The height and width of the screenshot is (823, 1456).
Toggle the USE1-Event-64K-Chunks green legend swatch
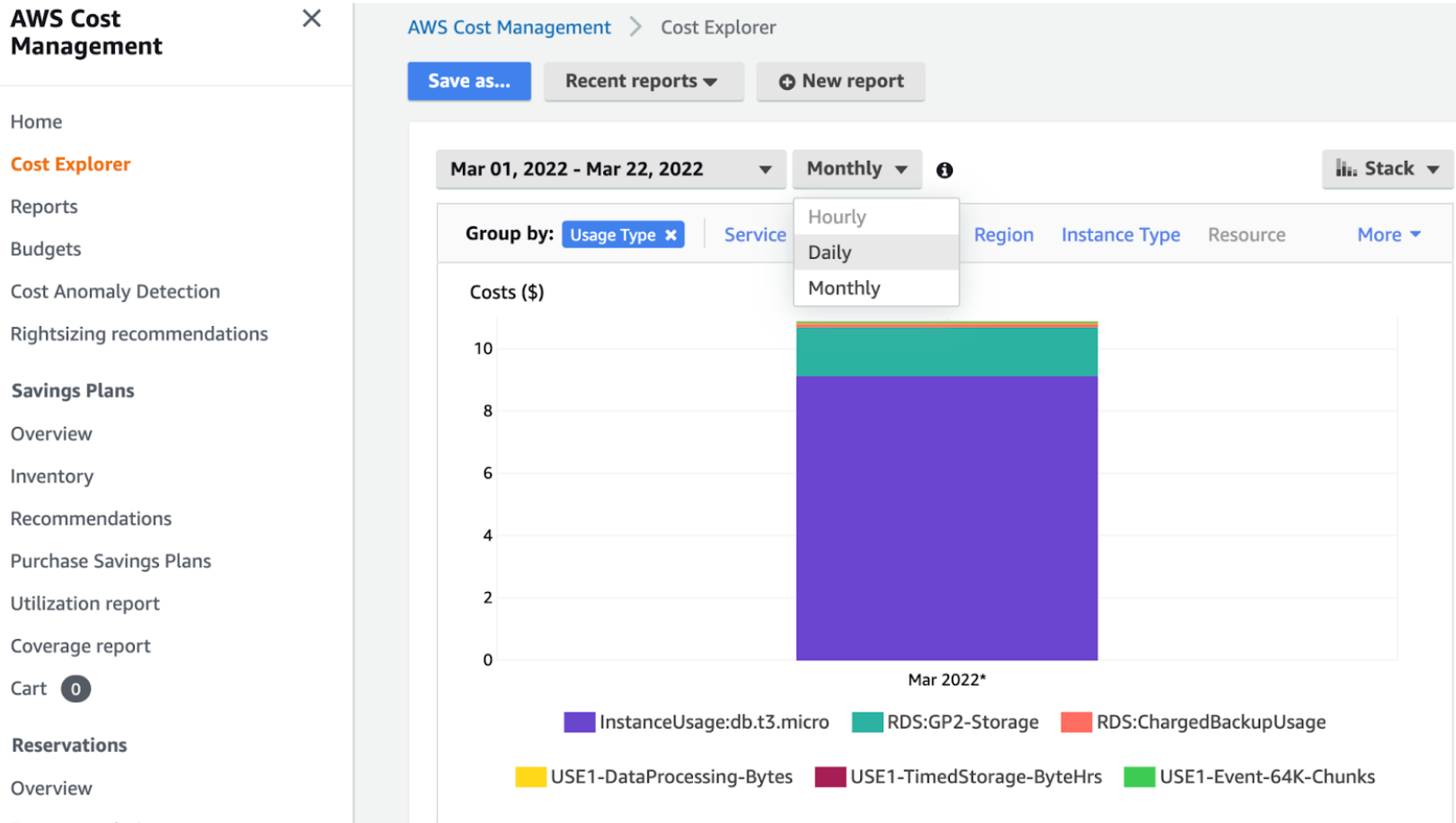tap(1140, 776)
